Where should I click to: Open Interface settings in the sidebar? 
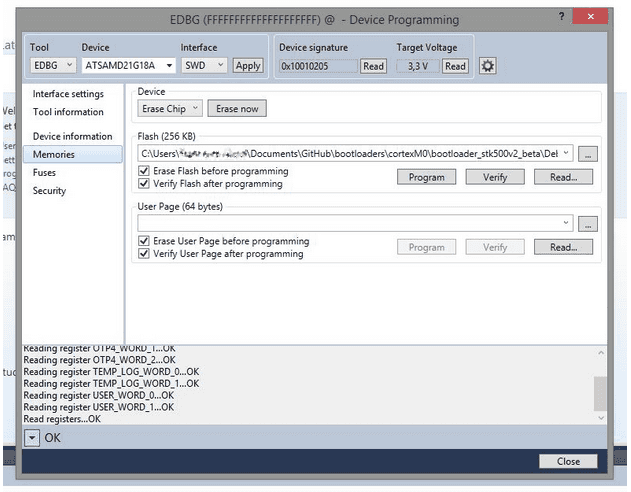point(68,94)
